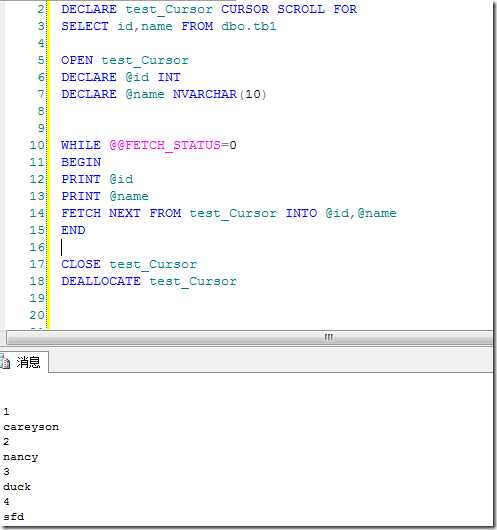The image size is (497, 530).
Task: Click the CLOSE test_Cursor line
Action: (129, 264)
